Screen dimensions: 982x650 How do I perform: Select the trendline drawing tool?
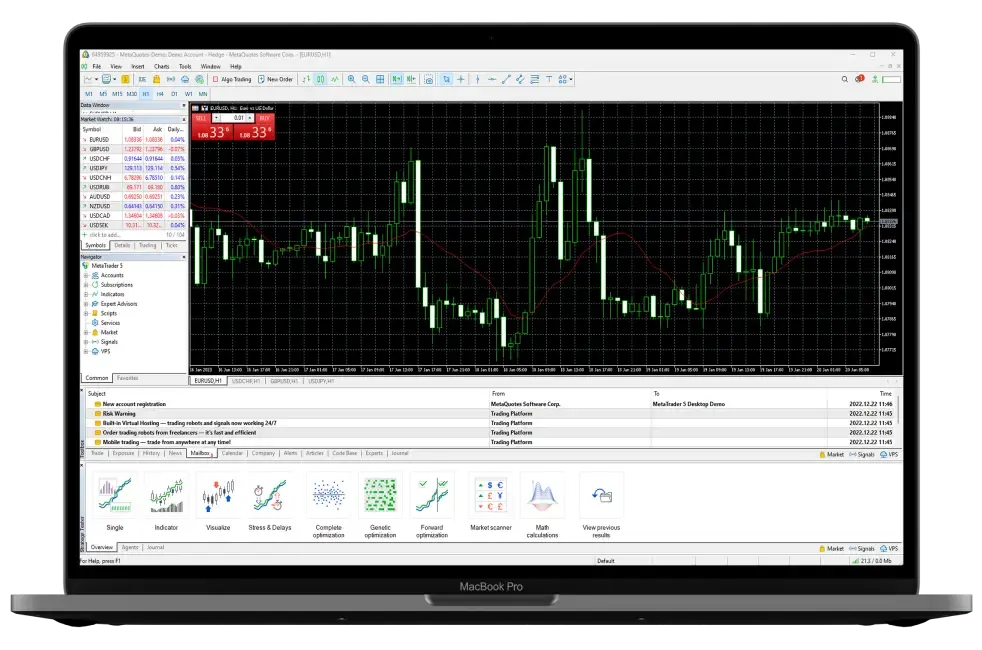pos(506,80)
